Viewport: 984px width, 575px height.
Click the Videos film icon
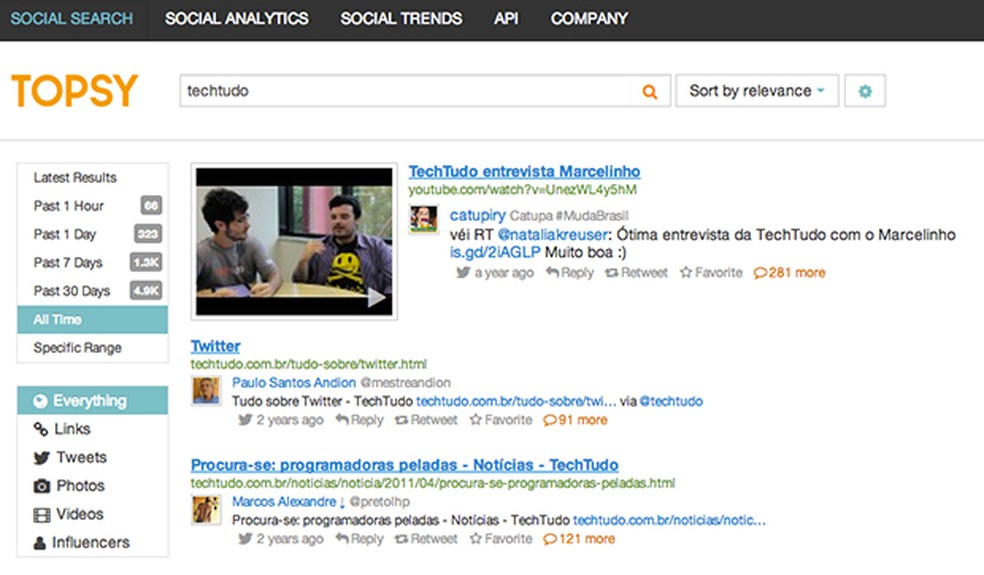click(x=41, y=515)
